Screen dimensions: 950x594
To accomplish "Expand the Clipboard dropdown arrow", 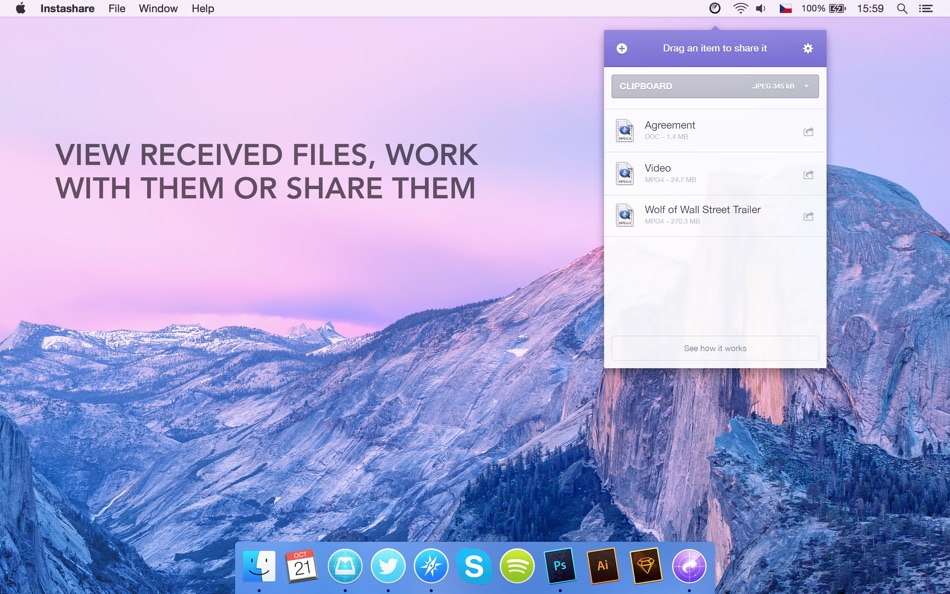I will 806,86.
